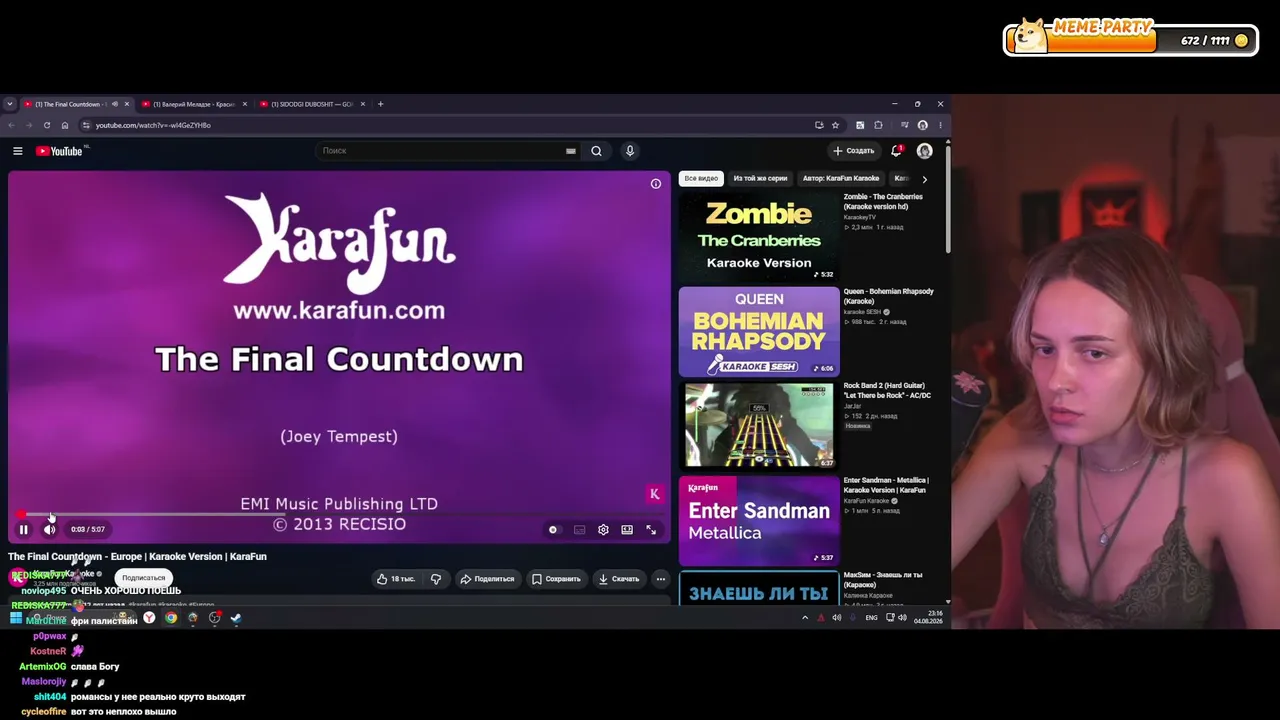This screenshot has width=1280, height=720.
Task: Click the KaraFun K watermark in player
Action: tap(655, 494)
